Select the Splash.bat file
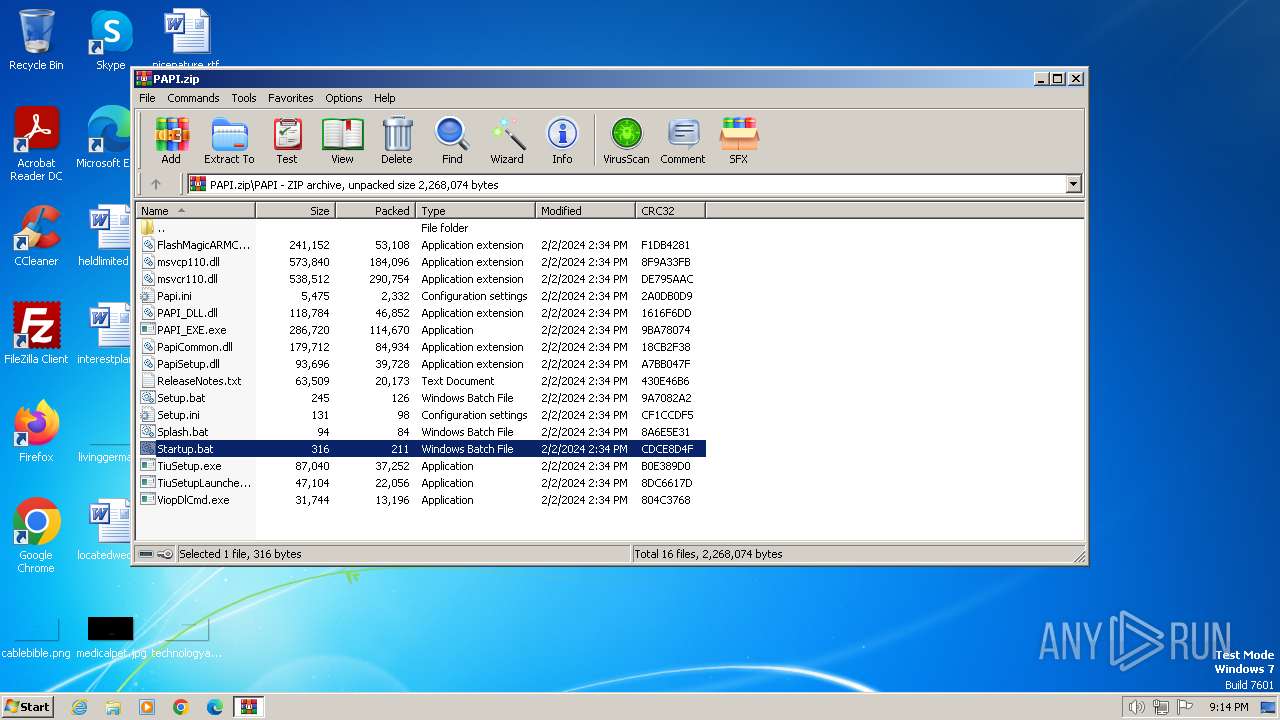Viewport: 1280px width, 720px height. click(x=421, y=432)
